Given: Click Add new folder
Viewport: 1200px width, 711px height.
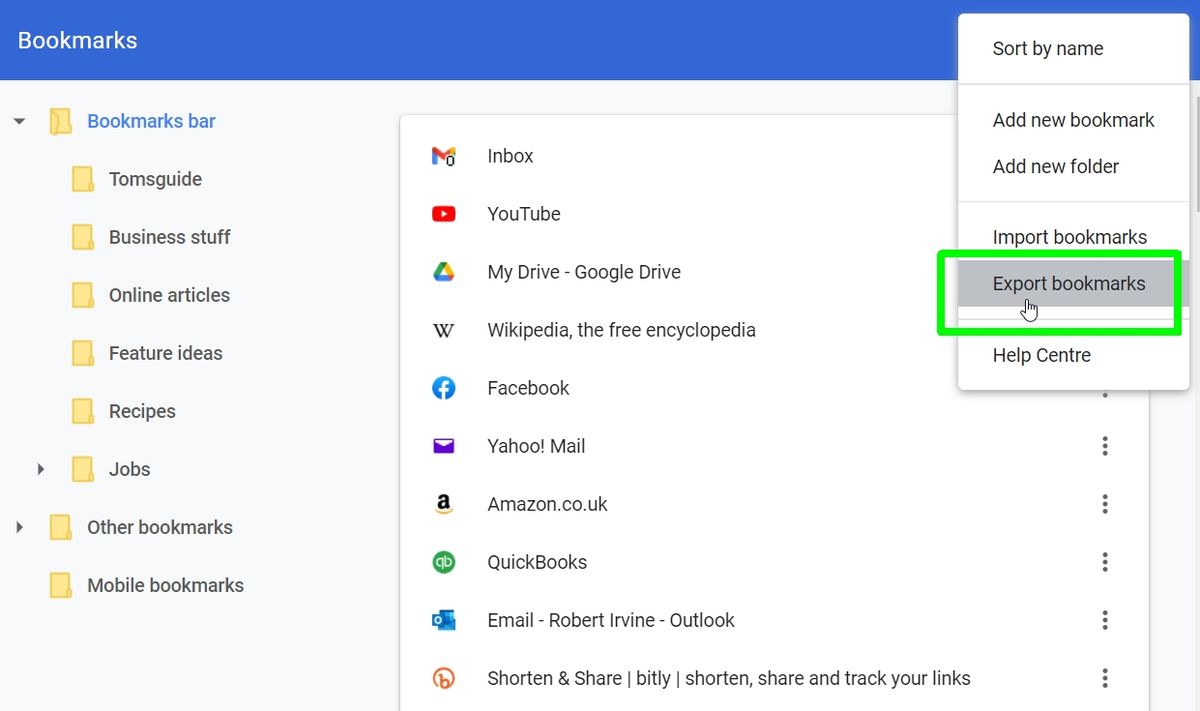Looking at the screenshot, I should click(x=1055, y=166).
